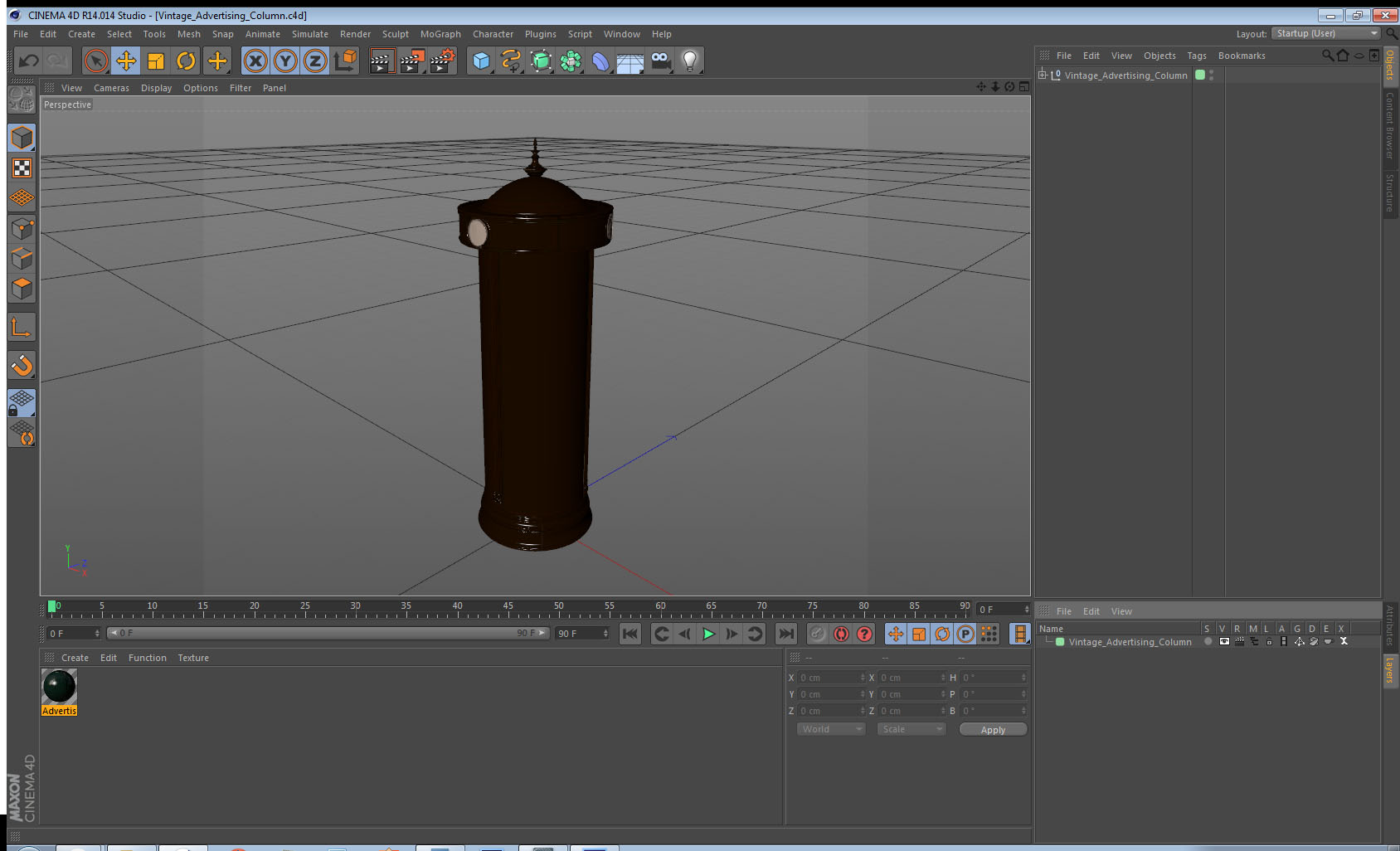Activate the Move tool in toolbar

[126, 61]
